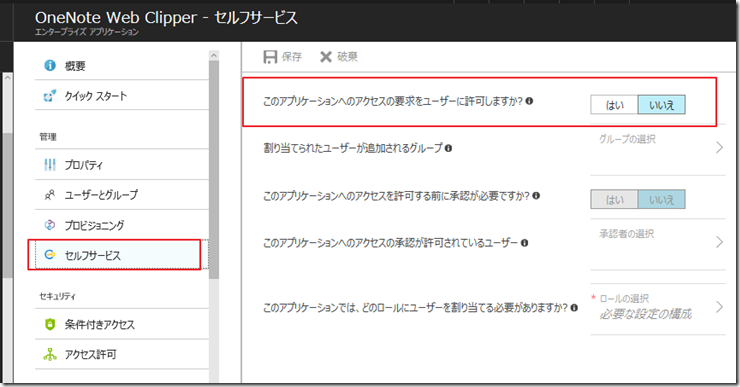
Task: Click the 破棄 X icon
Action: point(326,57)
